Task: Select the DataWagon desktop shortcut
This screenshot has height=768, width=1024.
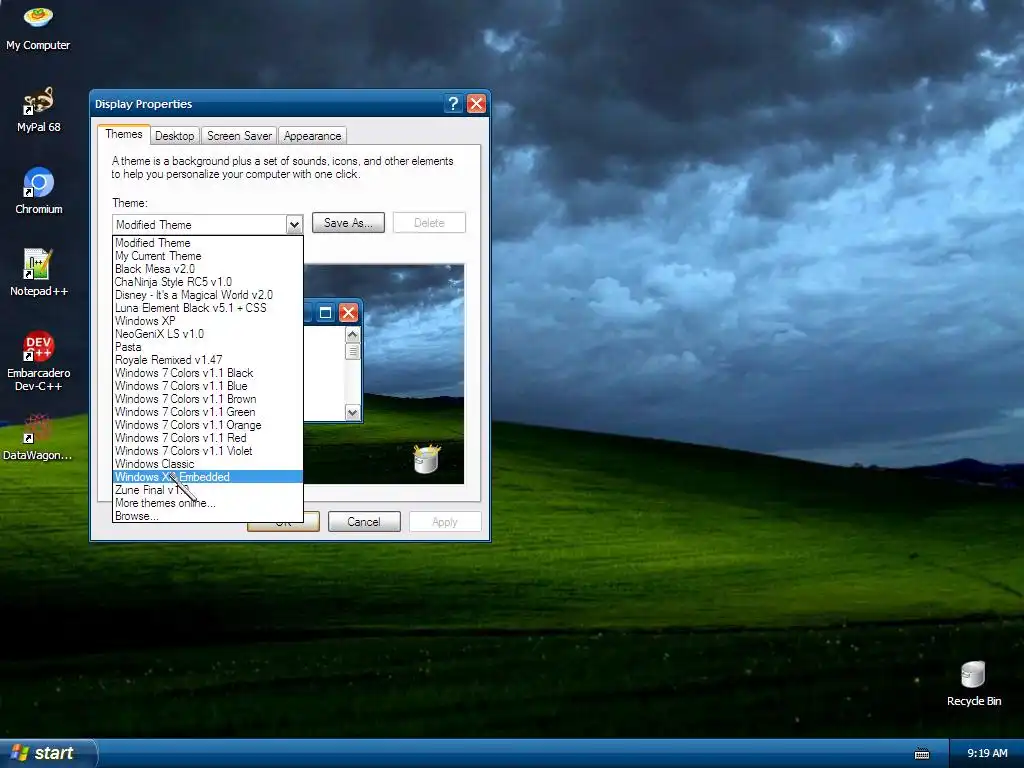Action: (x=38, y=437)
